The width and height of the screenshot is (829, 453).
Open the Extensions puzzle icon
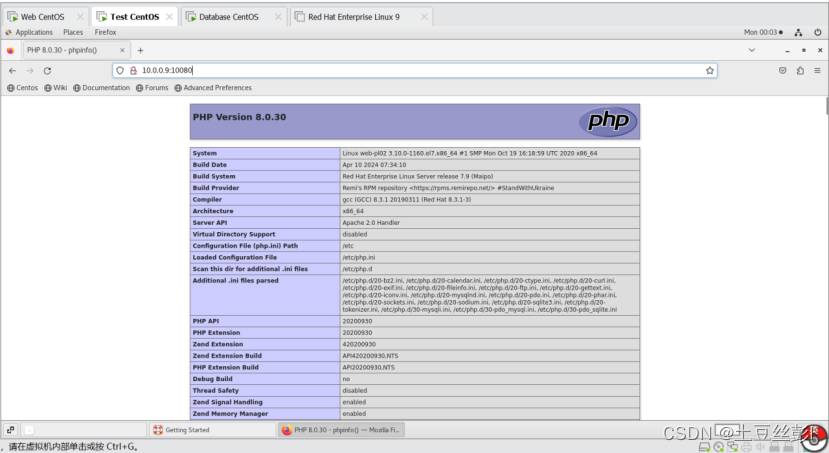pyautogui.click(x=800, y=70)
